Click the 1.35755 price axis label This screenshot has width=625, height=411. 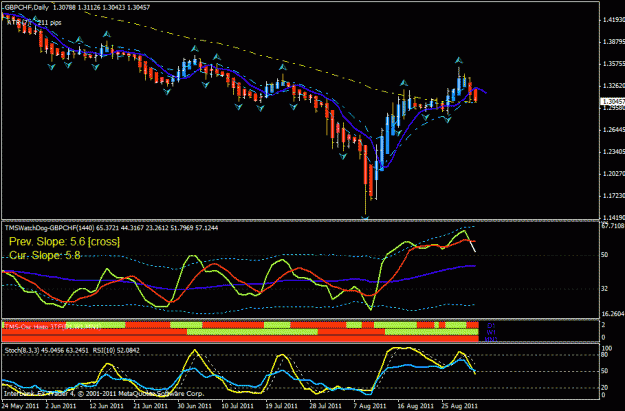coord(613,64)
